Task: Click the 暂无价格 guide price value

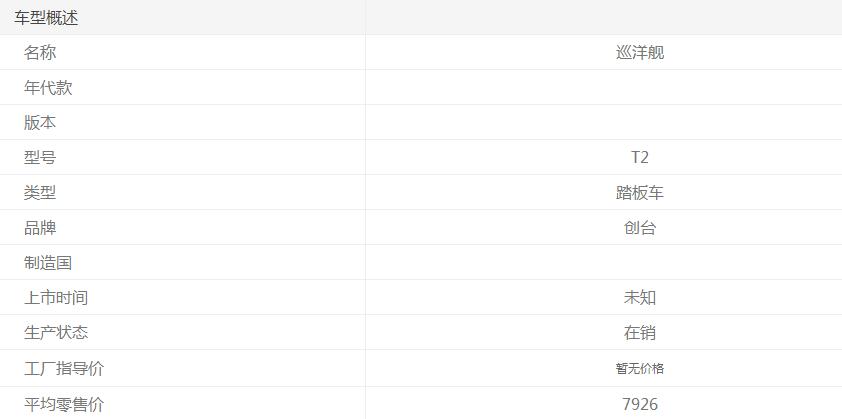Action: click(640, 369)
